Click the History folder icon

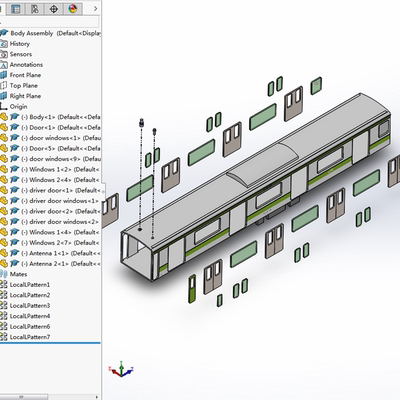[x=4, y=44]
